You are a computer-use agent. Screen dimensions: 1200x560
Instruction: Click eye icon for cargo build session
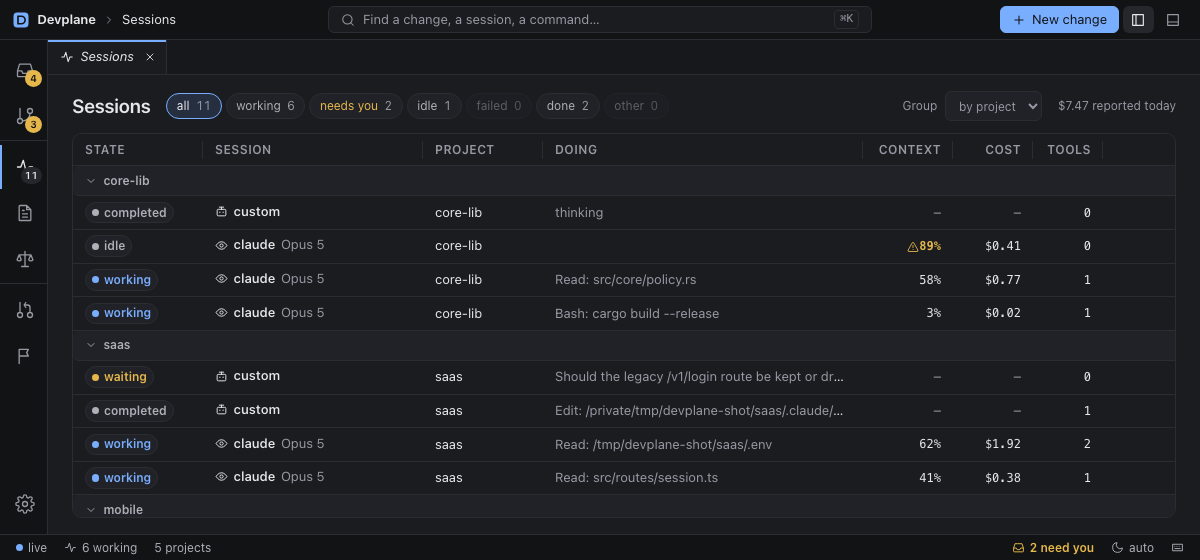[222, 313]
